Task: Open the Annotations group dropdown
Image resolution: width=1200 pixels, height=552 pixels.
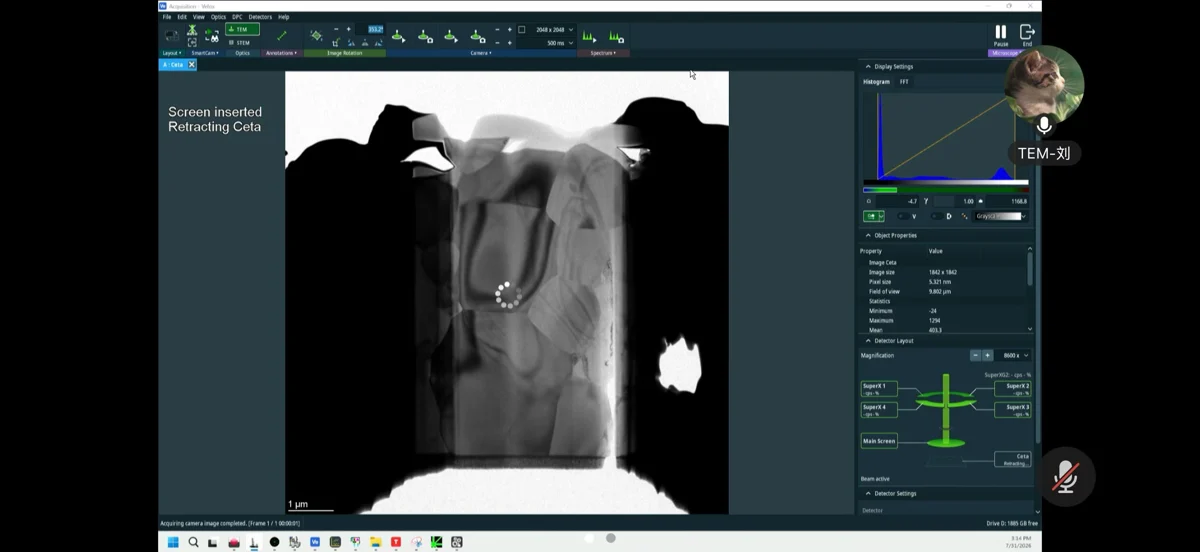Action: click(283, 53)
